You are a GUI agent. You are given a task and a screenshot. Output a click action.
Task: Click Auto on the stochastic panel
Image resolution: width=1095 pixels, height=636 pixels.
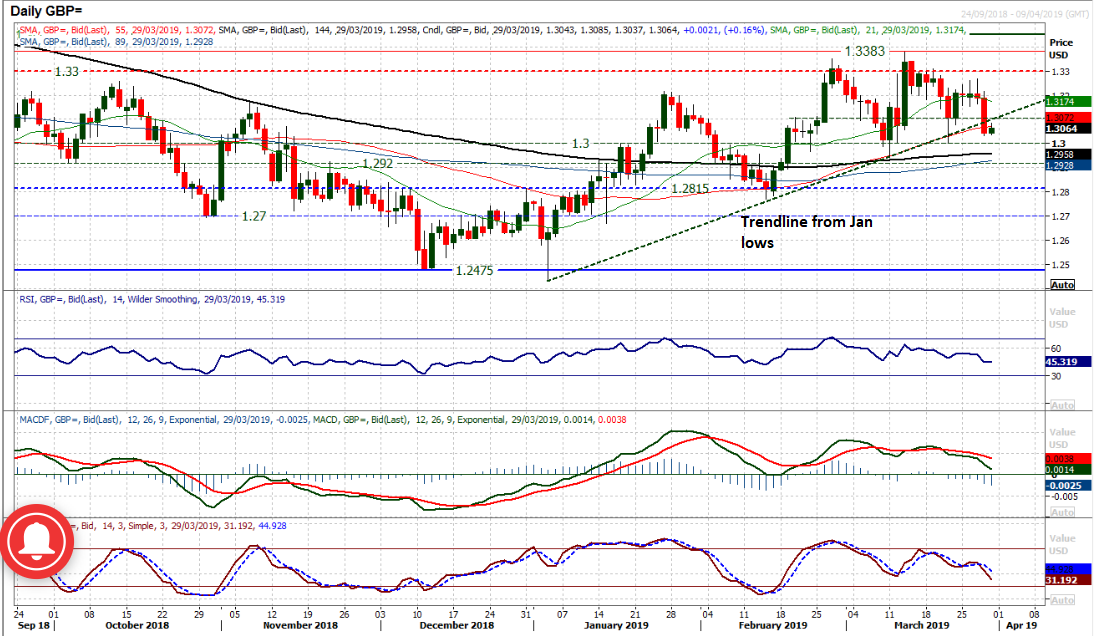coord(1062,598)
